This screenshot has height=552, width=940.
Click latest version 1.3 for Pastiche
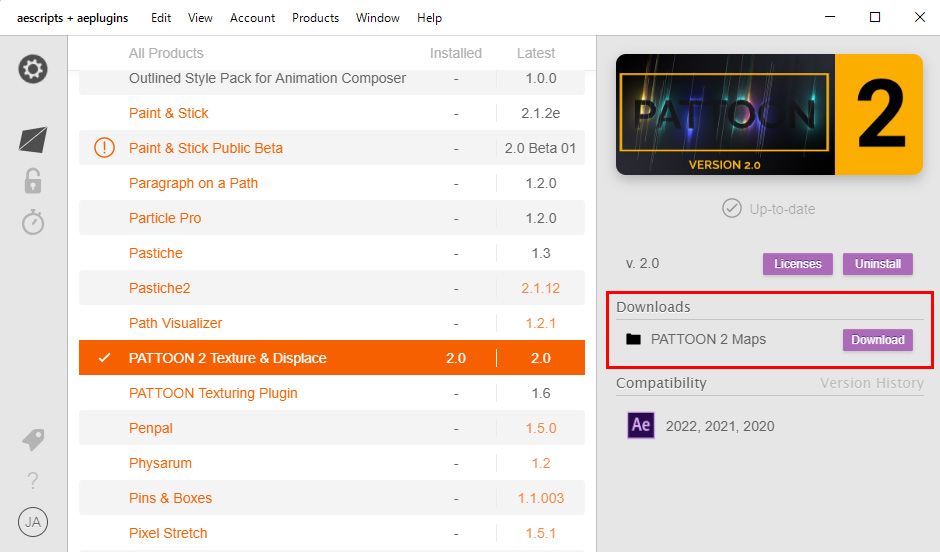(541, 253)
